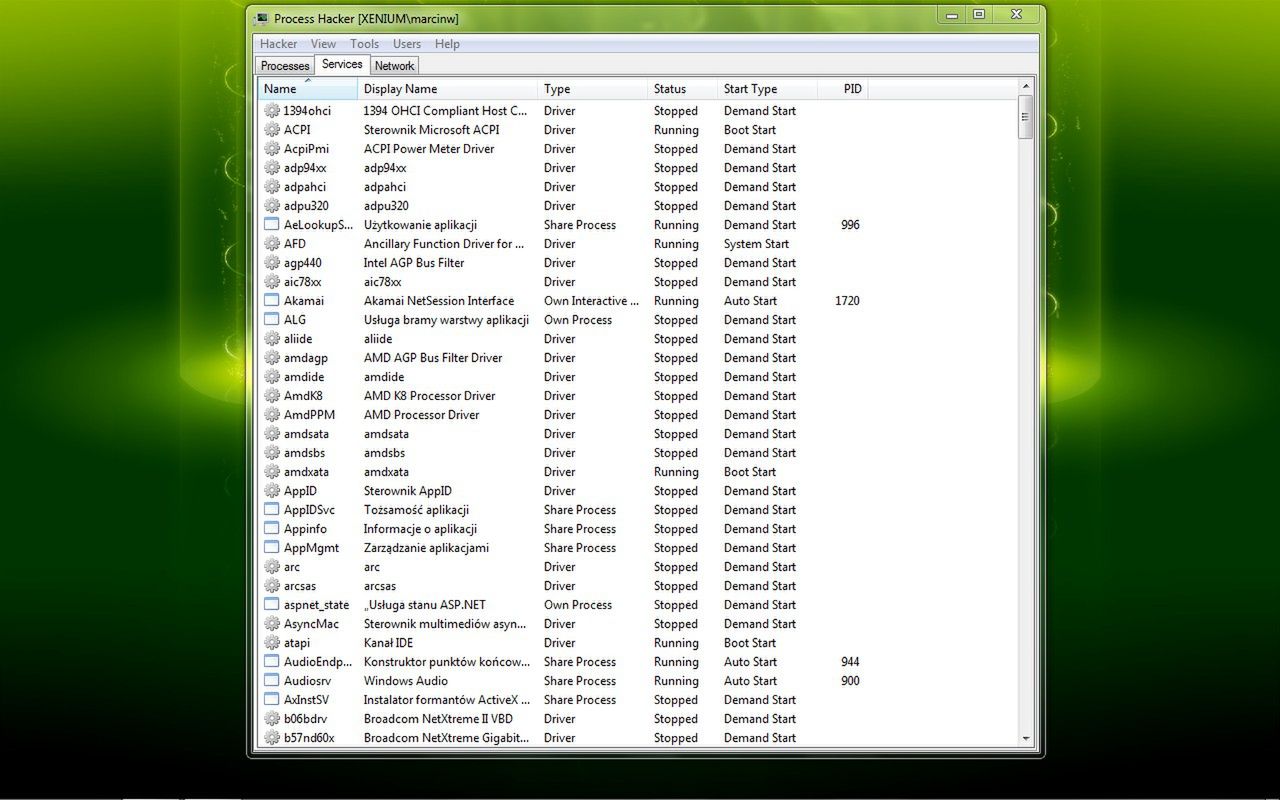Viewport: 1280px width, 800px height.
Task: Open the Users menu
Action: 407,44
